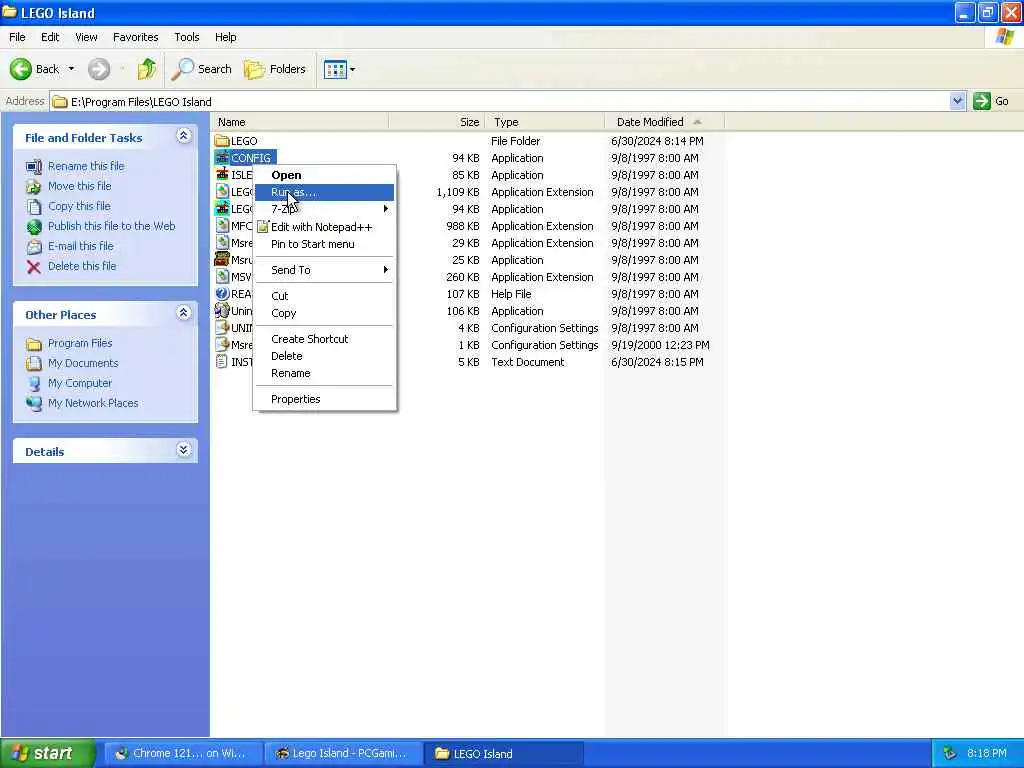Viewport: 1024px width, 768px height.
Task: Open the View menu
Action: click(86, 37)
